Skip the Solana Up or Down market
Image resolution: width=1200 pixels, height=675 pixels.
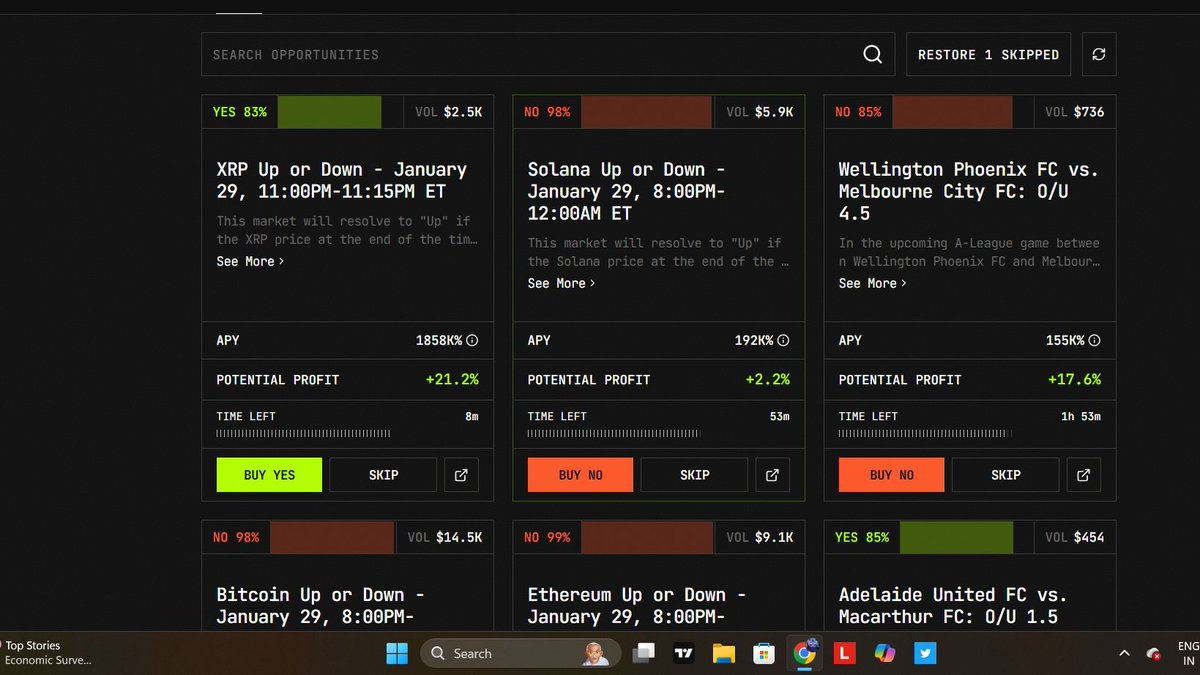pos(694,475)
